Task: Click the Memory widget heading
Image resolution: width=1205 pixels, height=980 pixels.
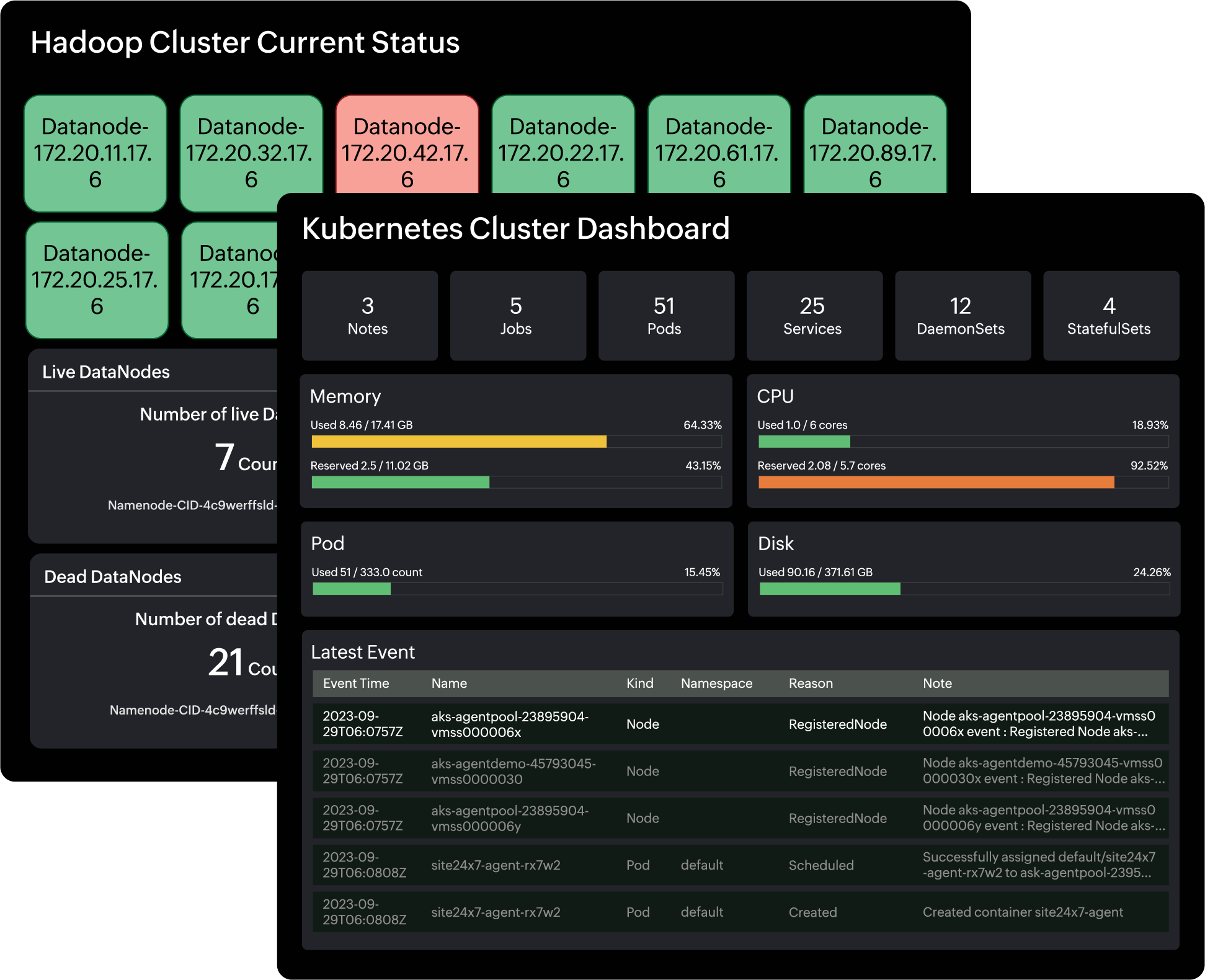Action: pyautogui.click(x=345, y=396)
